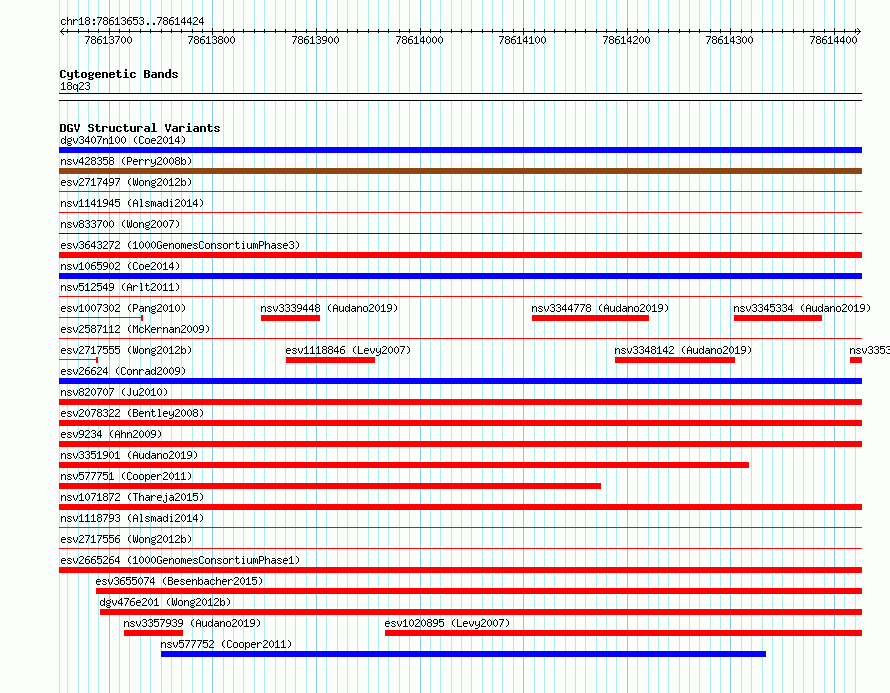This screenshot has height=693, width=890.
Task: Select the esv1118846 (Levy2007) red bar
Action: (x=330, y=360)
